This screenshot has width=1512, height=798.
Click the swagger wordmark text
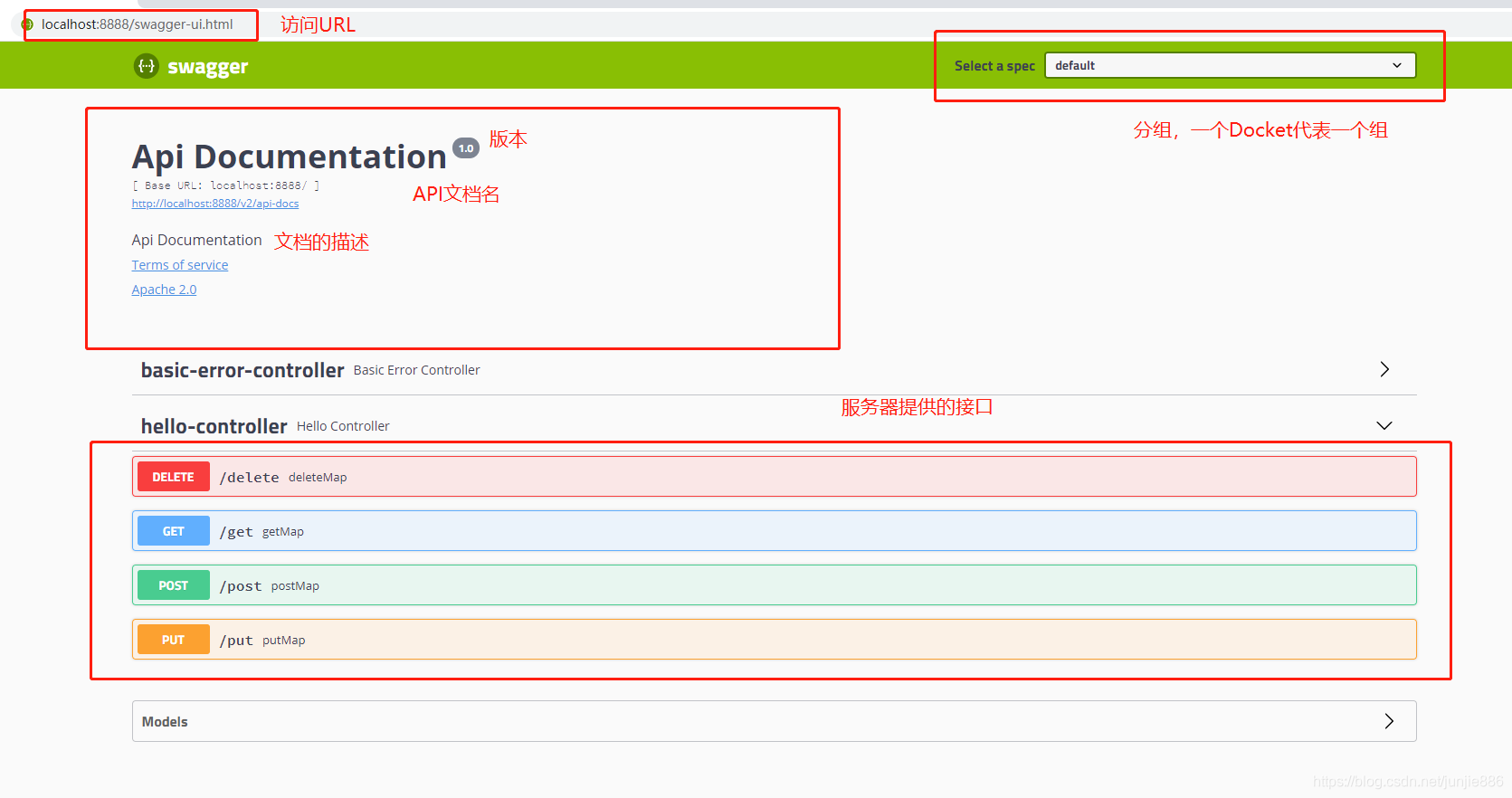(207, 67)
